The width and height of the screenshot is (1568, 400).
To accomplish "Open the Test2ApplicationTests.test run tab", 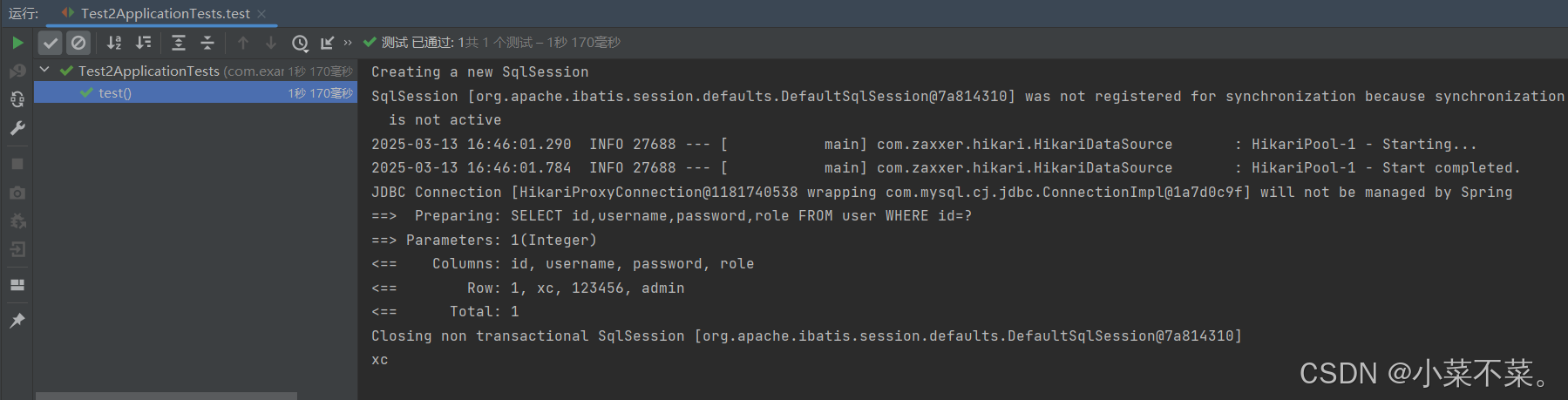I will click(x=156, y=14).
